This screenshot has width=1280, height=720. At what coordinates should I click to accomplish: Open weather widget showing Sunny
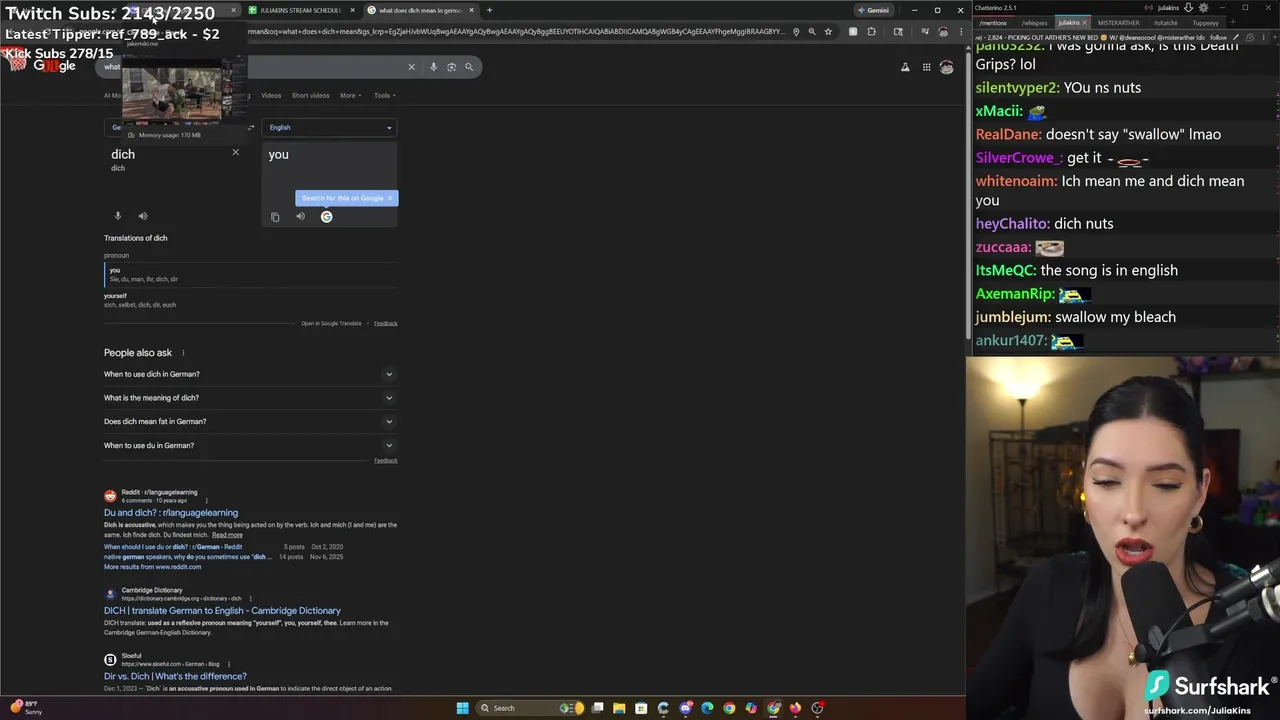click(26, 708)
